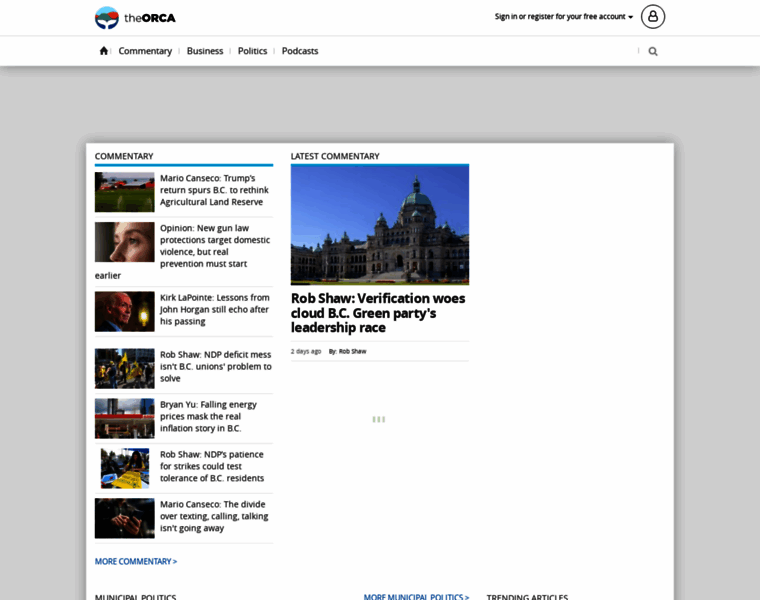Open Bryan Yu falling energy prices article

pos(208,416)
